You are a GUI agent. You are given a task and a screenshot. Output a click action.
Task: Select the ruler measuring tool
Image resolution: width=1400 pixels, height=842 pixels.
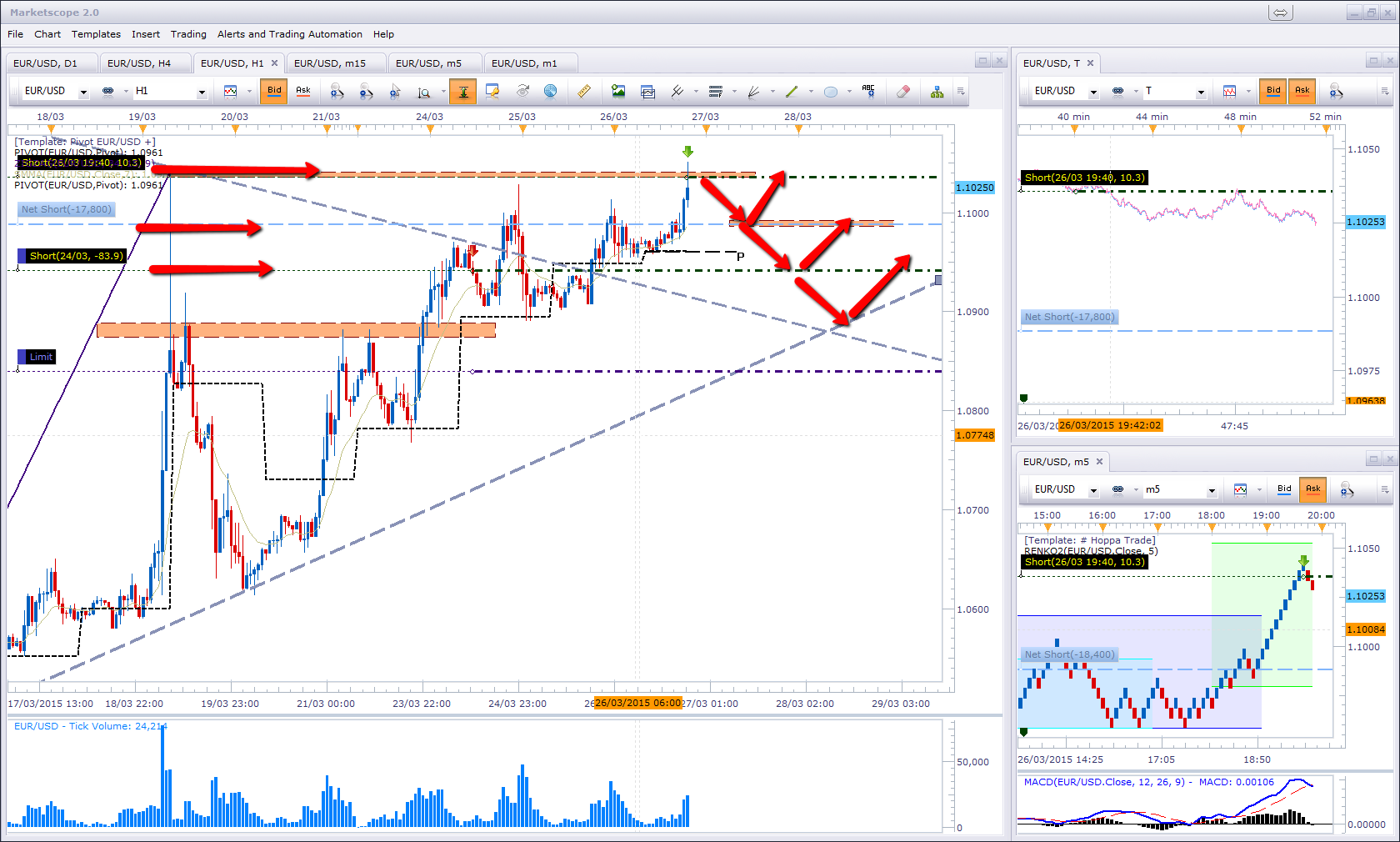coord(584,91)
